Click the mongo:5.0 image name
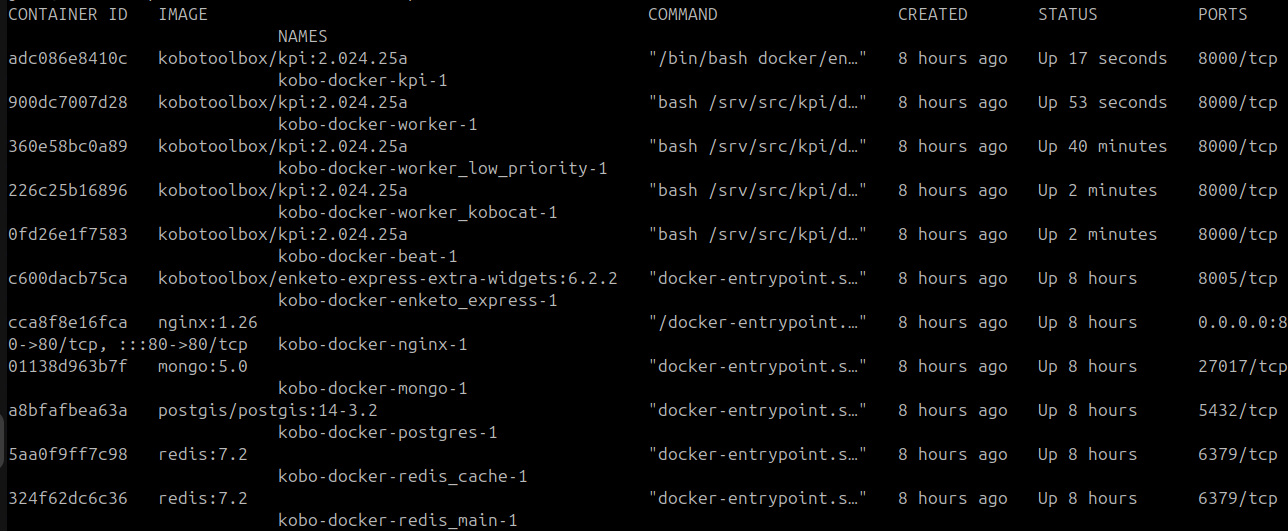The image size is (1288, 531). 202,366
